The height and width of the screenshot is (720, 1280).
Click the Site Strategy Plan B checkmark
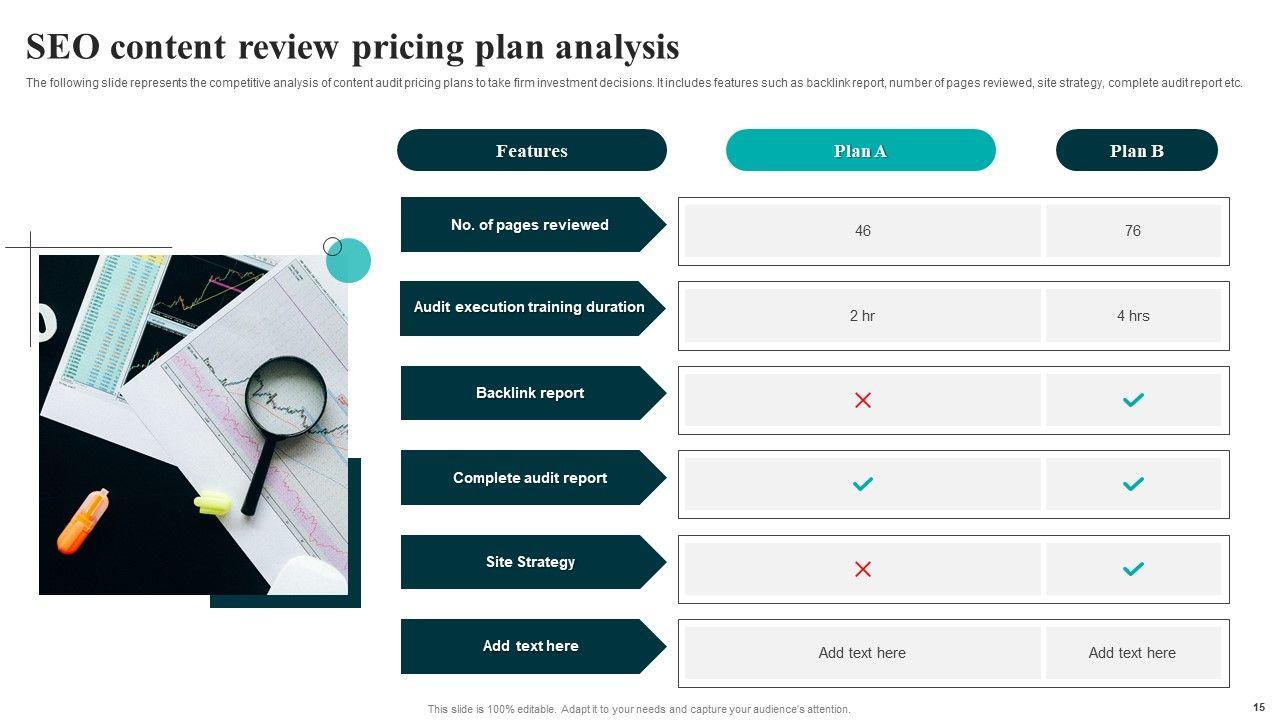click(x=1133, y=569)
